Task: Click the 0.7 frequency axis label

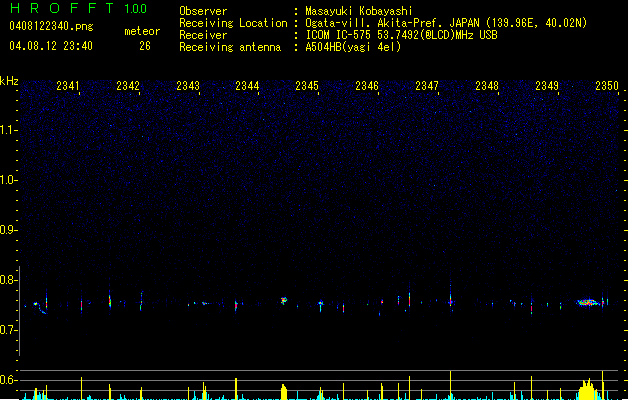Action: coord(7,330)
